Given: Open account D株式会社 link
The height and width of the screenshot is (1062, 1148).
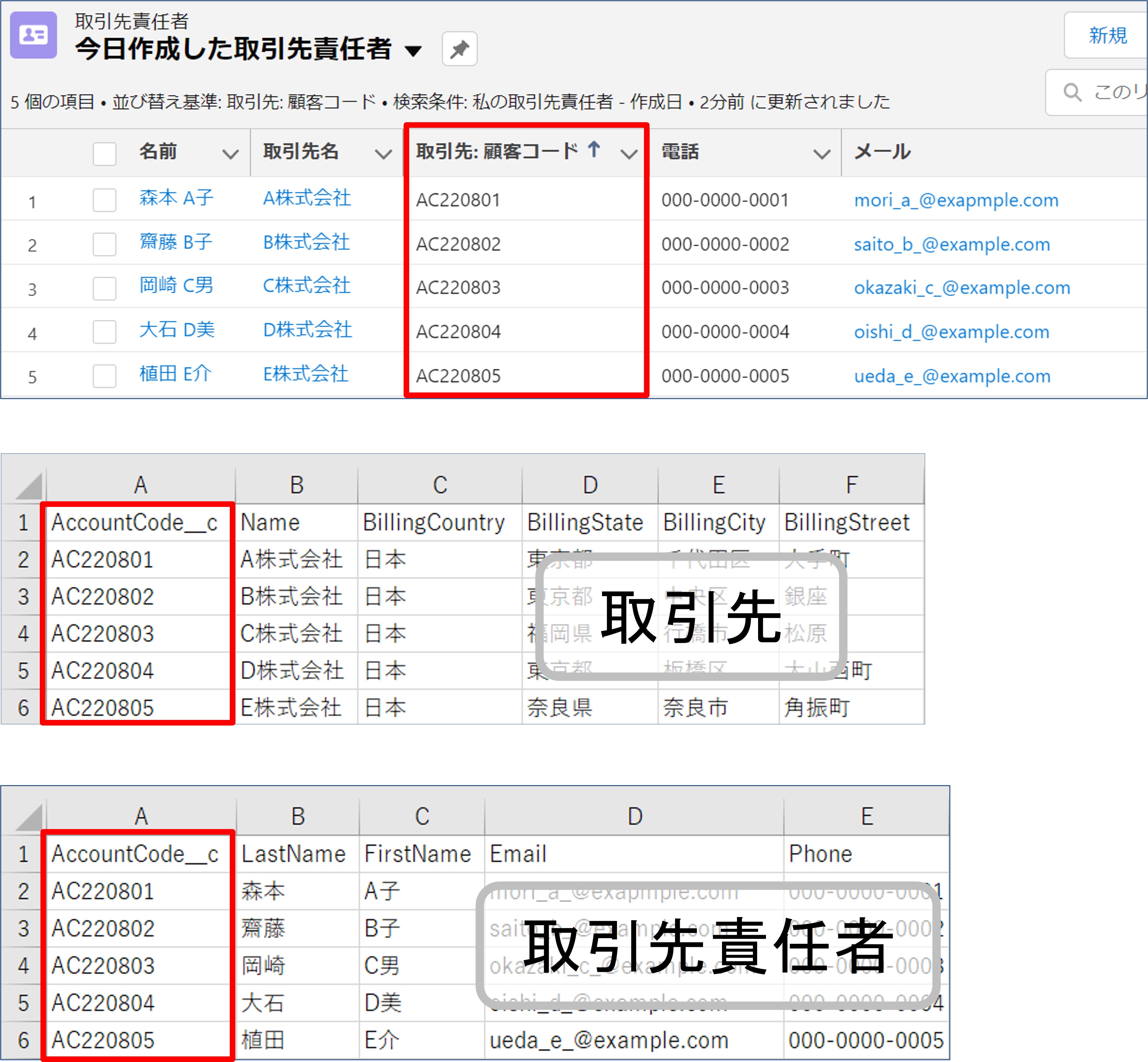Looking at the screenshot, I should (x=308, y=330).
